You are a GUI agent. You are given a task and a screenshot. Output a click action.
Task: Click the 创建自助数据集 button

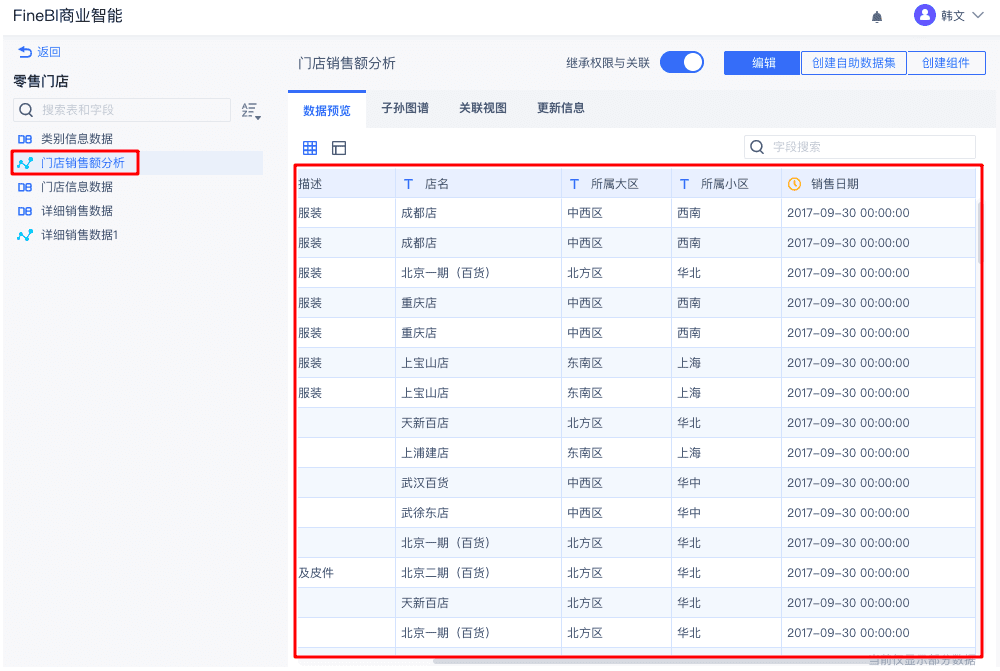tap(853, 62)
